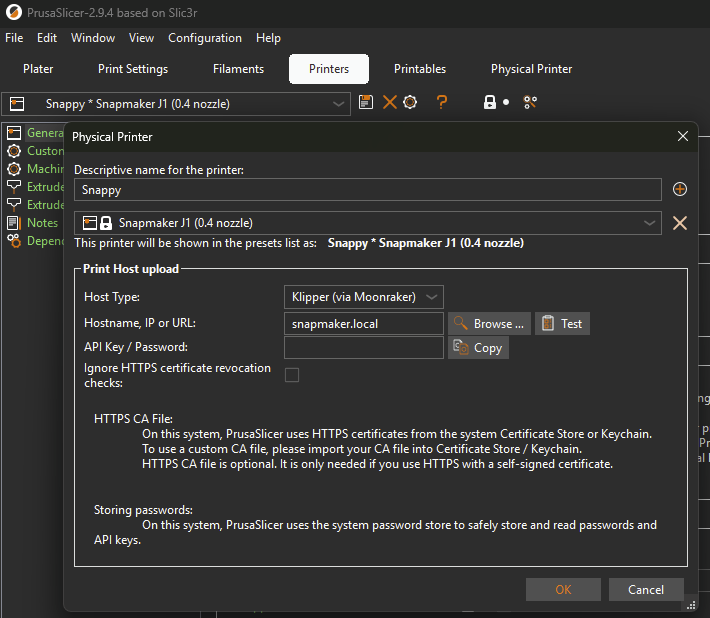Click the compare presets icon
This screenshot has width=710, height=618.
click(x=531, y=103)
